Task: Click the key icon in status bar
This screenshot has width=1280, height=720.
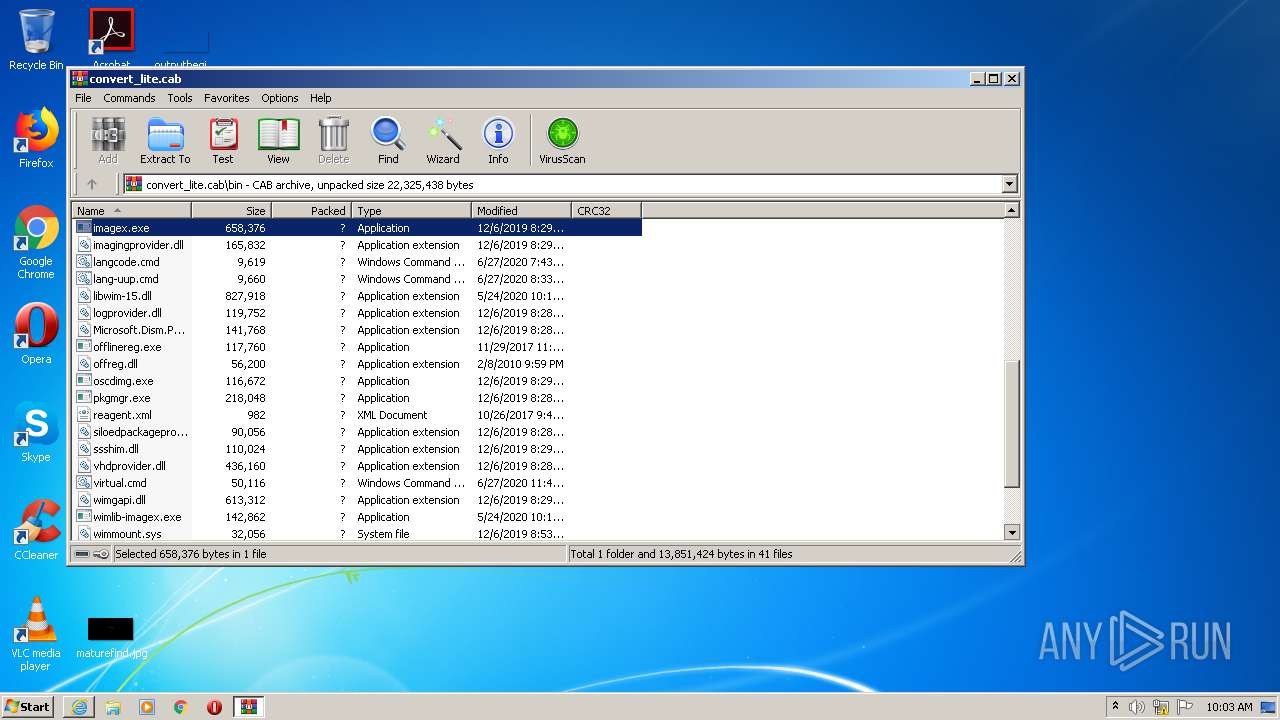Action: coord(101,553)
